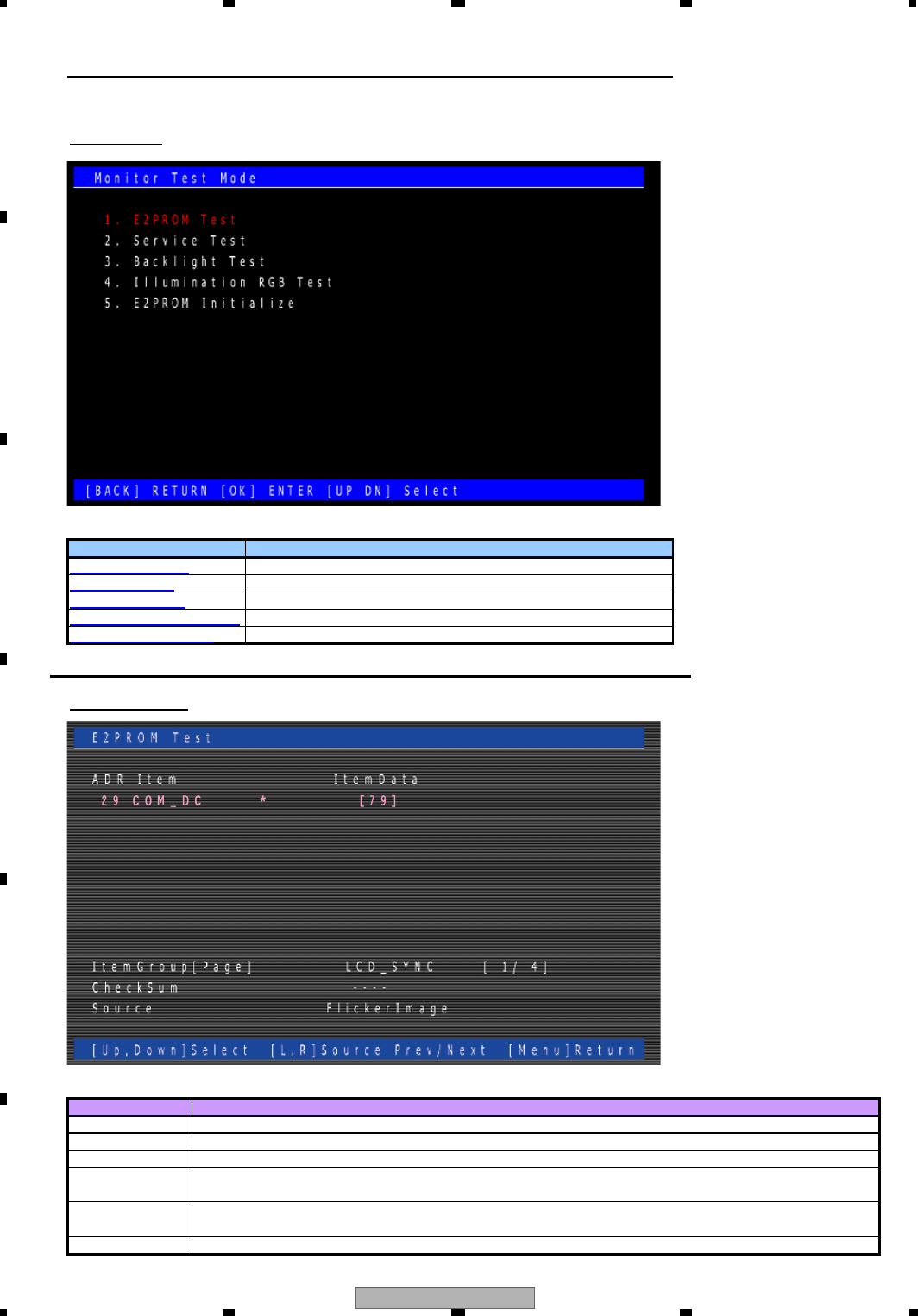Choose "2. Service Test" in the menu
The image size is (918, 1316).
[175, 241]
